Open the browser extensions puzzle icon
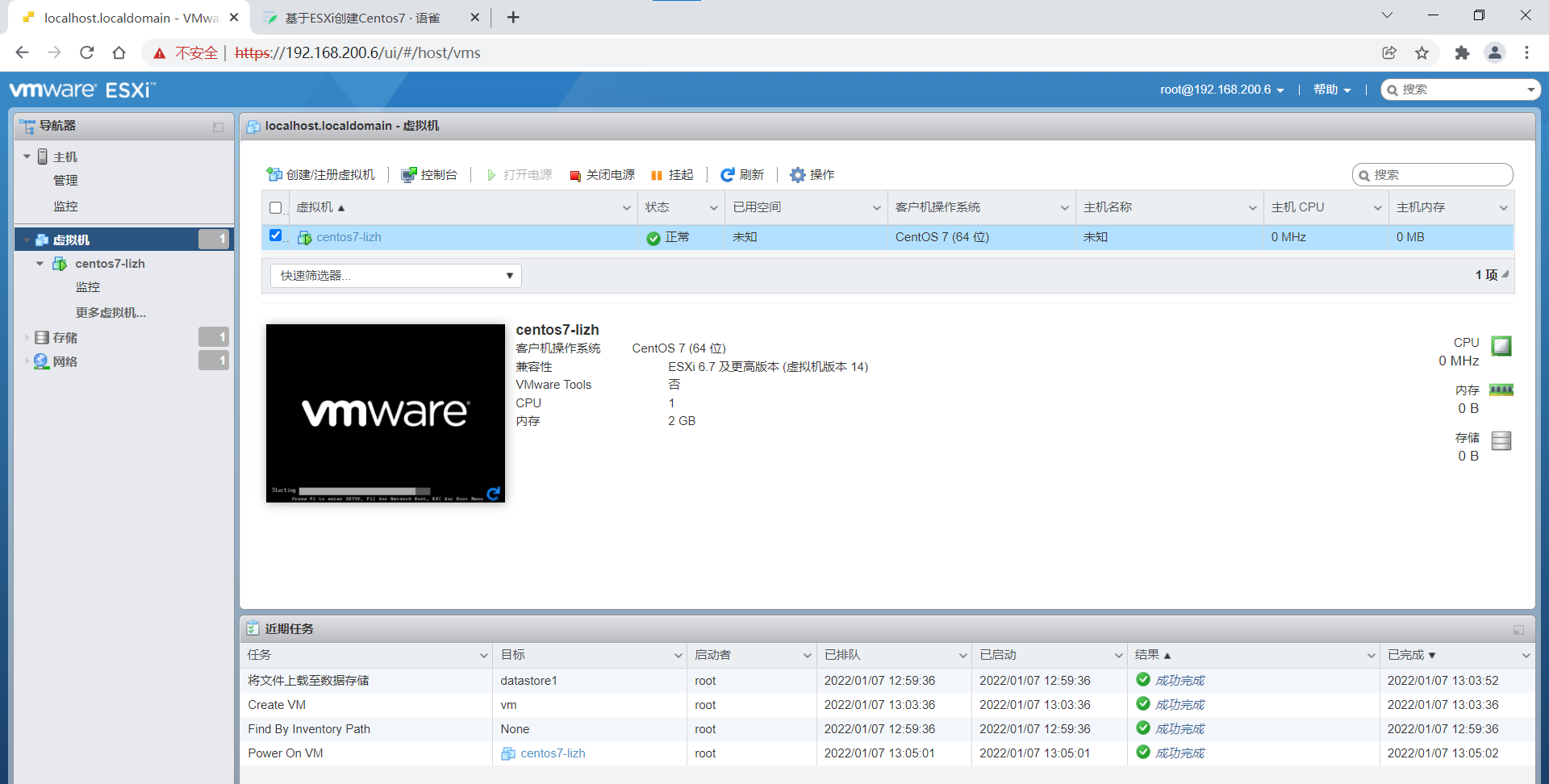1549x784 pixels. pyautogui.click(x=1462, y=52)
